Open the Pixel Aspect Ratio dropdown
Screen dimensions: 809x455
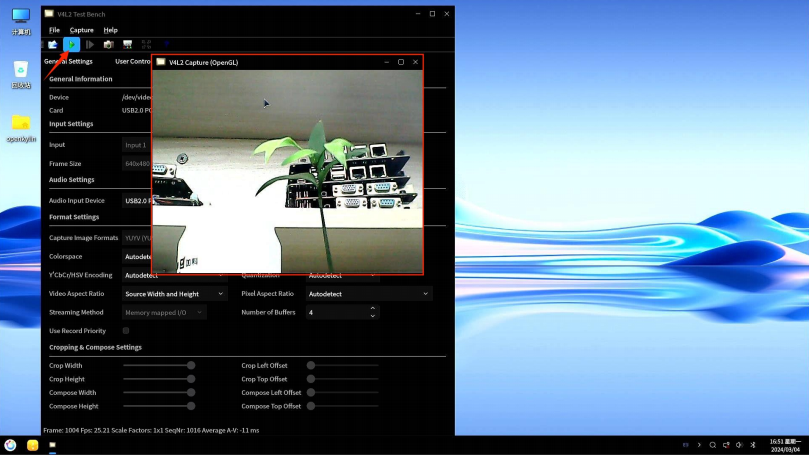[368, 294]
